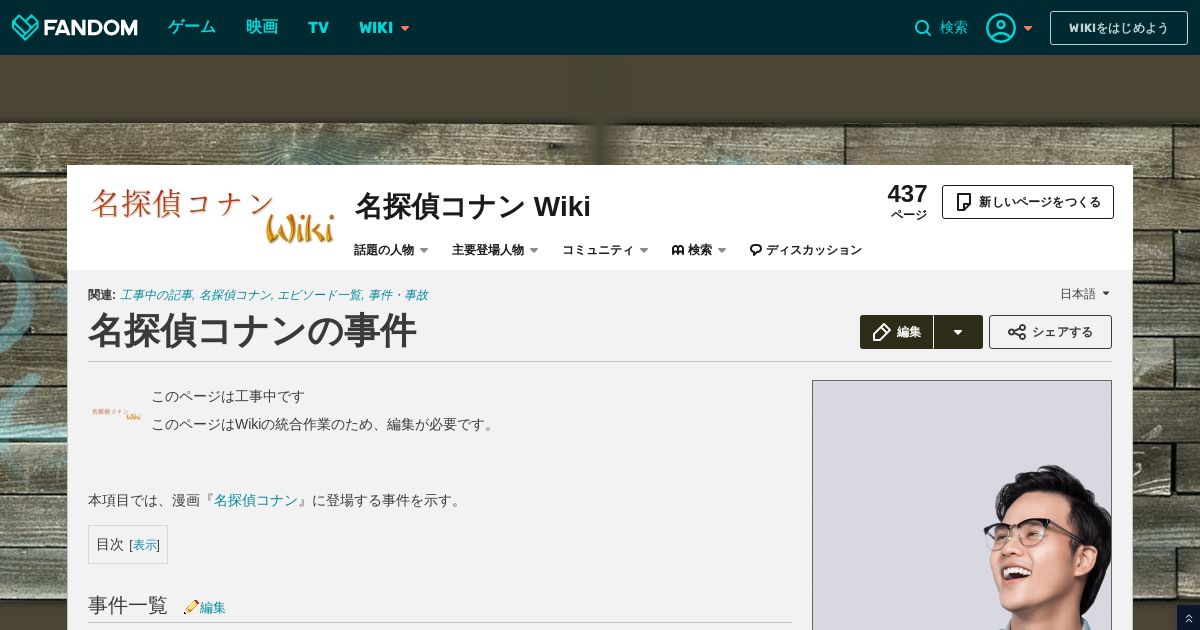Open the page title 名探偵コナンの事件
The image size is (1200, 630).
[252, 331]
